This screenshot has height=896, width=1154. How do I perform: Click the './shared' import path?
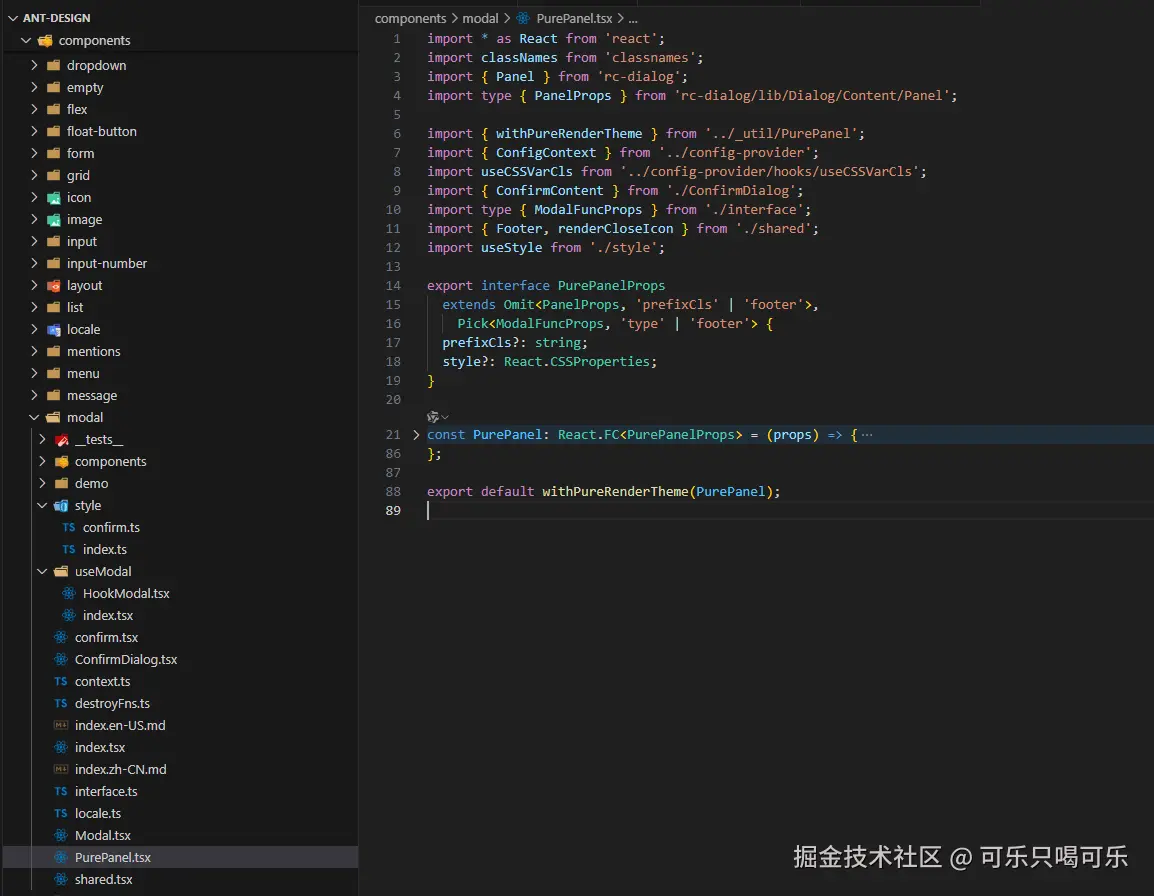click(774, 229)
